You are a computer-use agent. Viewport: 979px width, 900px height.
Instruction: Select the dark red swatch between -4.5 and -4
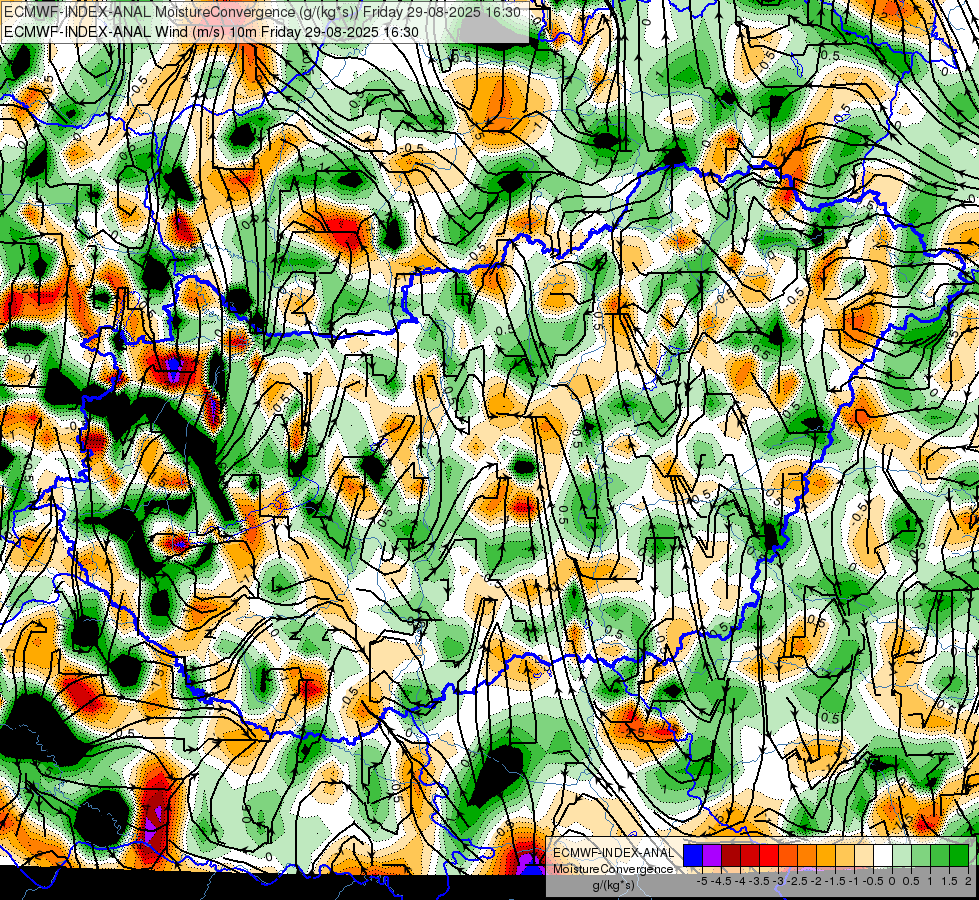(x=731, y=856)
